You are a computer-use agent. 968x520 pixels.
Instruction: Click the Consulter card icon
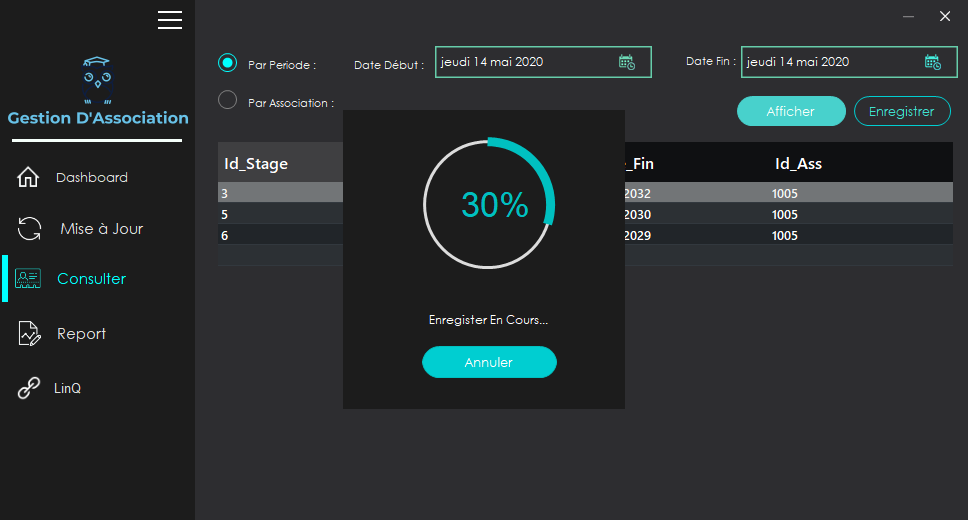pyautogui.click(x=29, y=279)
